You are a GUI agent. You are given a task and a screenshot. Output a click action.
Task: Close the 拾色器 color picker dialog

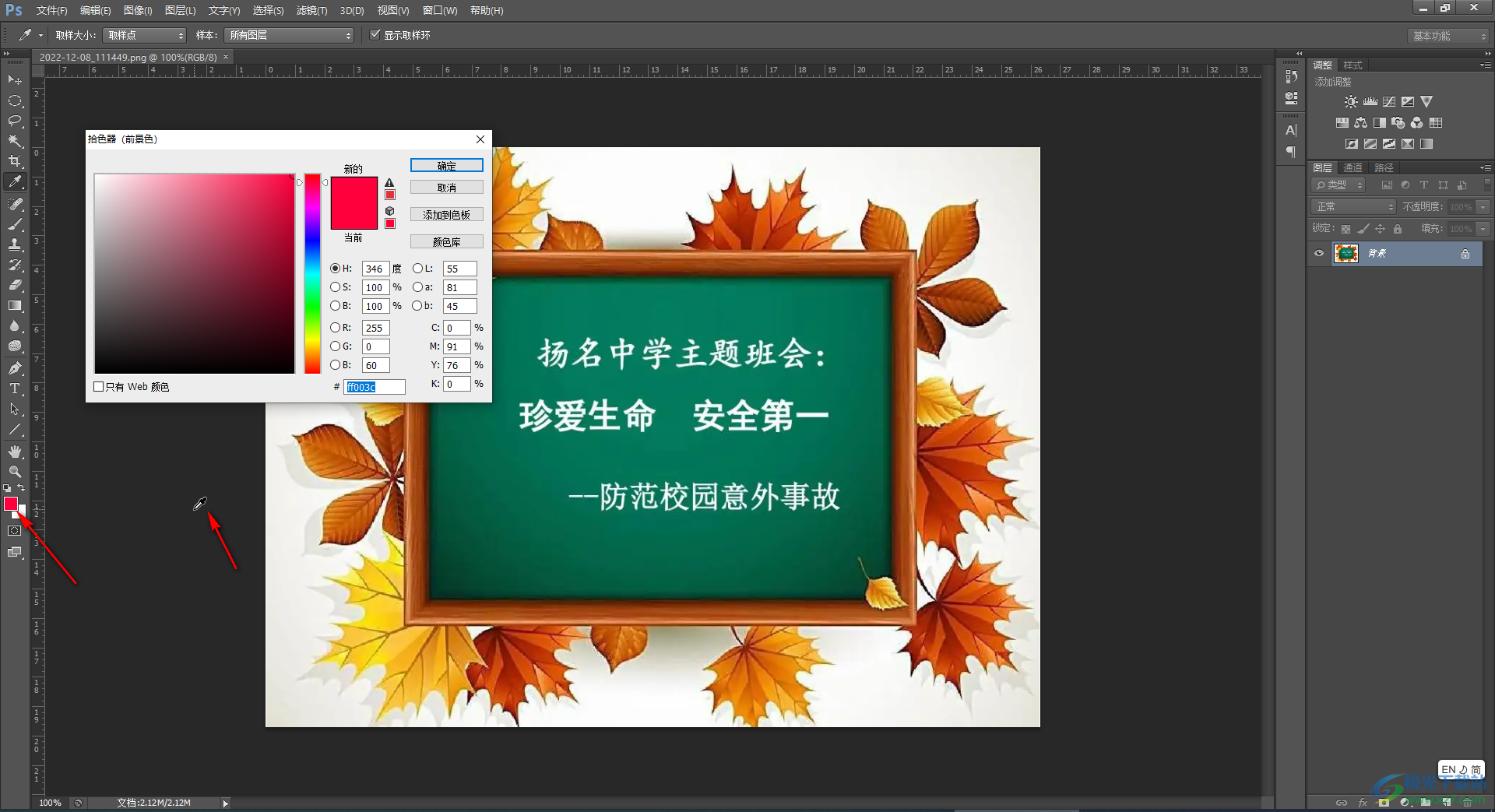tap(480, 139)
